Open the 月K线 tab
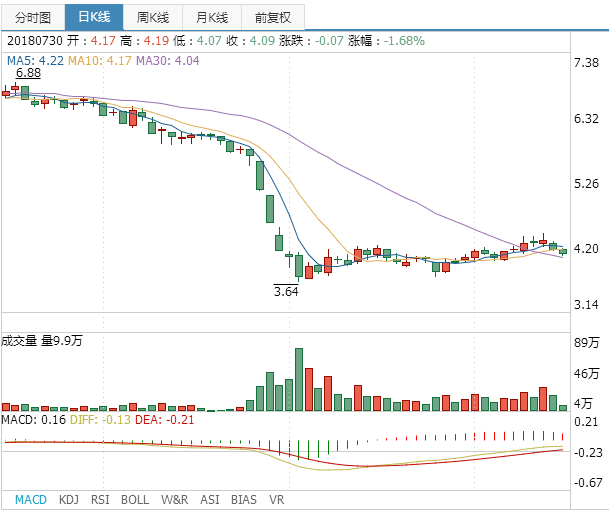Screen dimensions: 609x512 212,17
